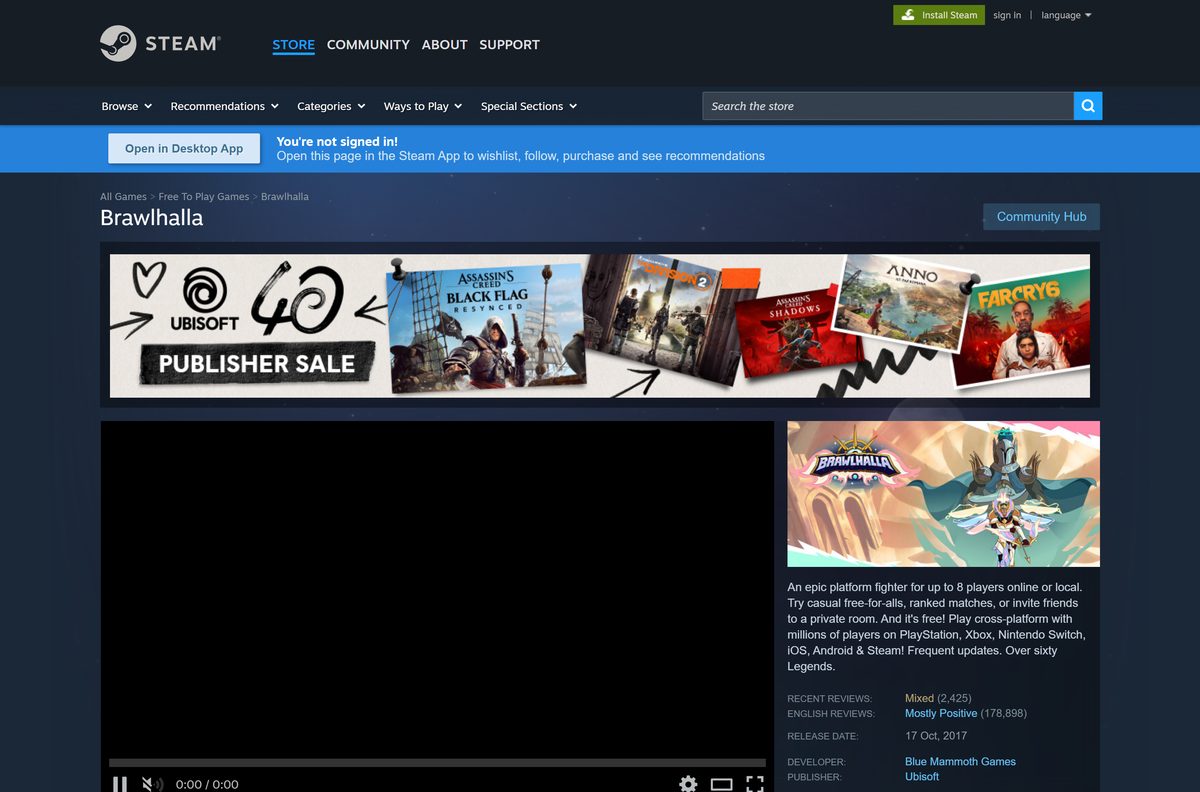Enter fullscreen video mode
This screenshot has width=1200, height=792.
click(755, 784)
